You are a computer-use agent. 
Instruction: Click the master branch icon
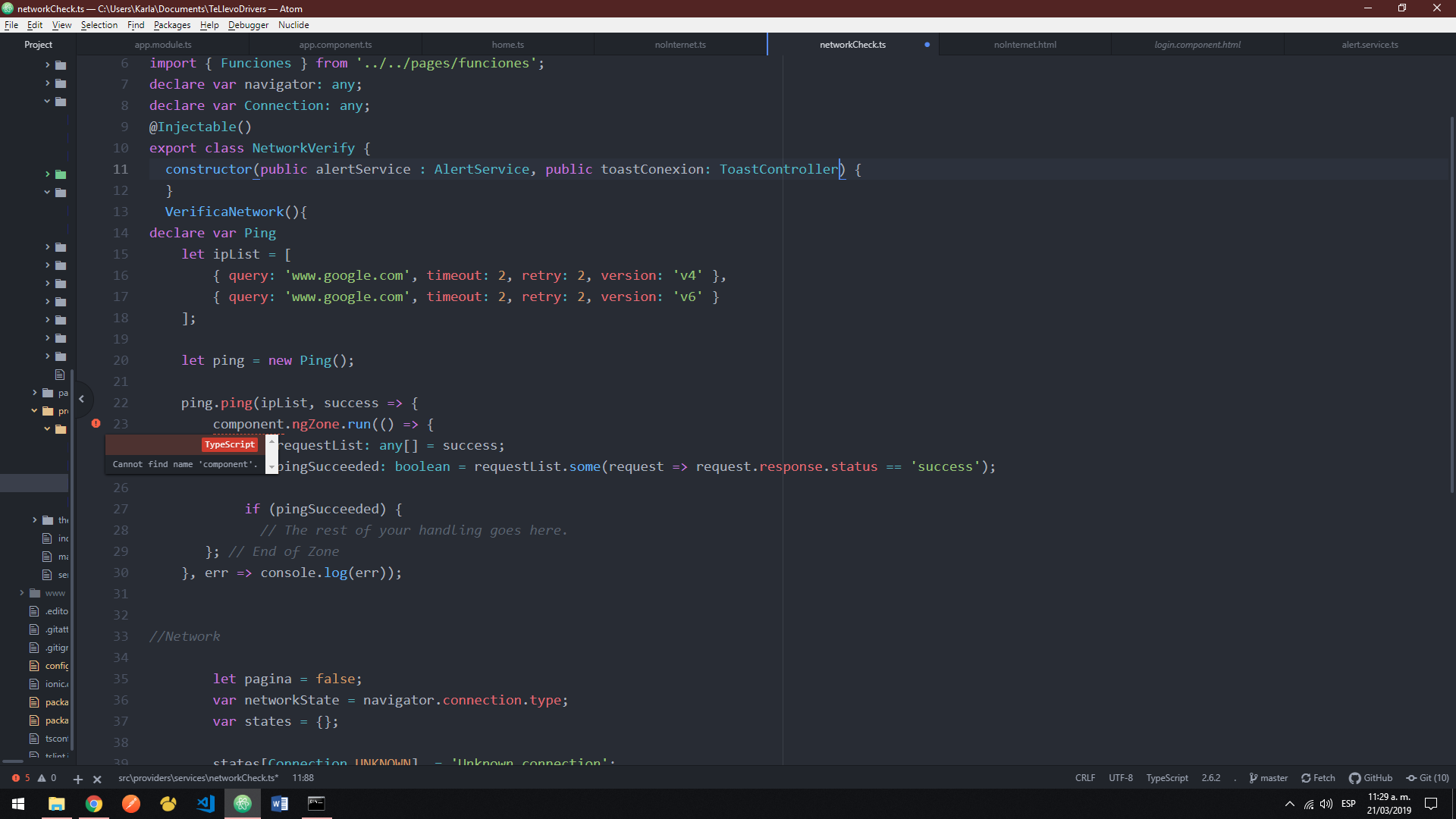click(x=1267, y=777)
